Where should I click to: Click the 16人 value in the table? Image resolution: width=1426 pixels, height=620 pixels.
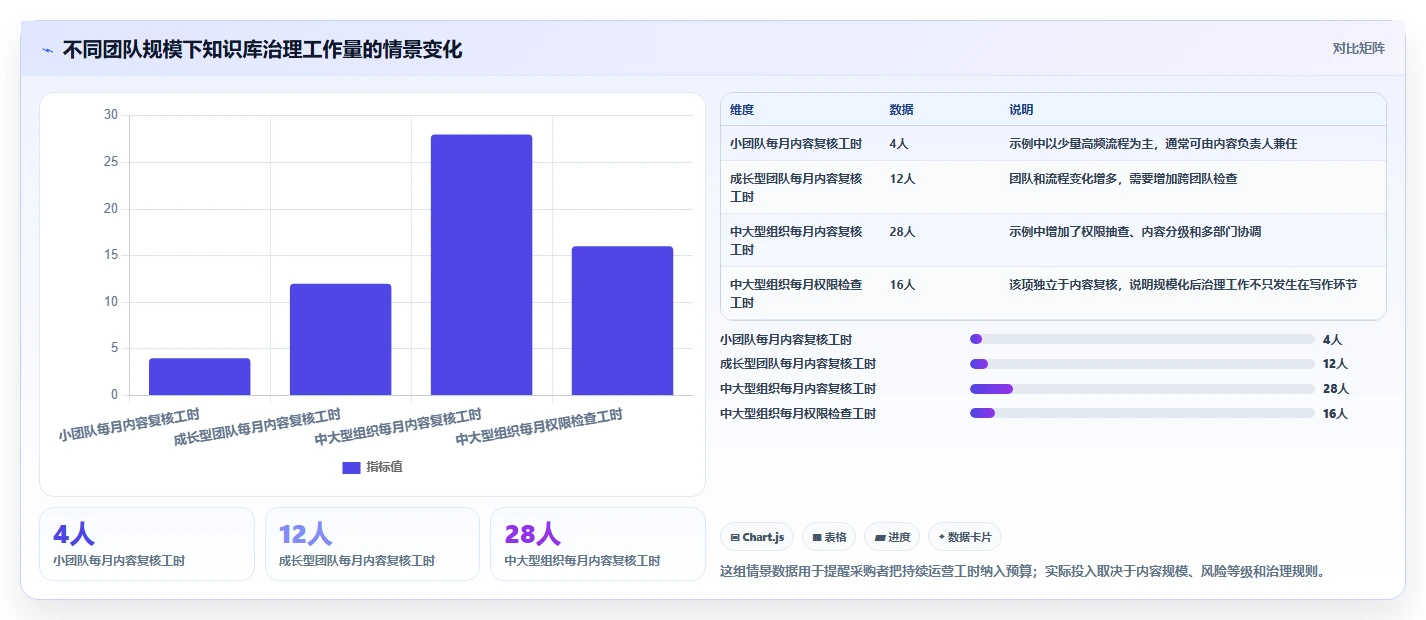point(902,285)
